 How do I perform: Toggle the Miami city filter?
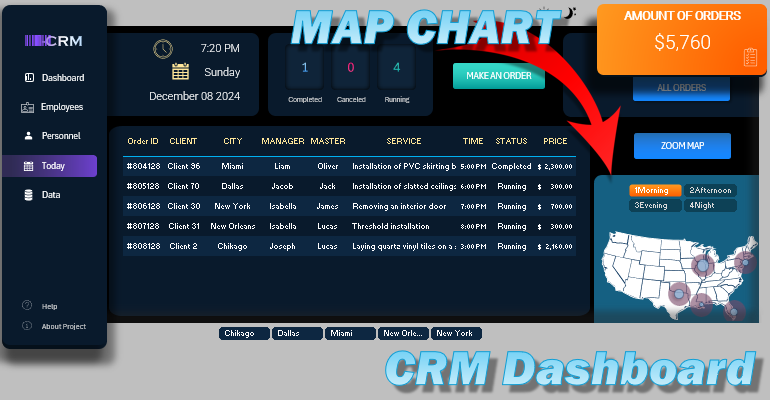pos(350,333)
